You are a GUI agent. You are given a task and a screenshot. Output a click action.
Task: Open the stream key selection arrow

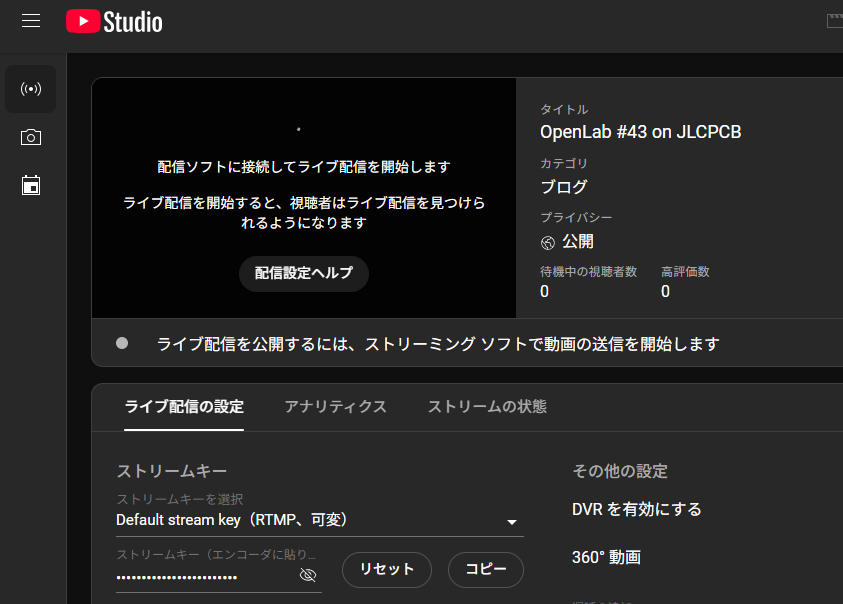coord(511,521)
